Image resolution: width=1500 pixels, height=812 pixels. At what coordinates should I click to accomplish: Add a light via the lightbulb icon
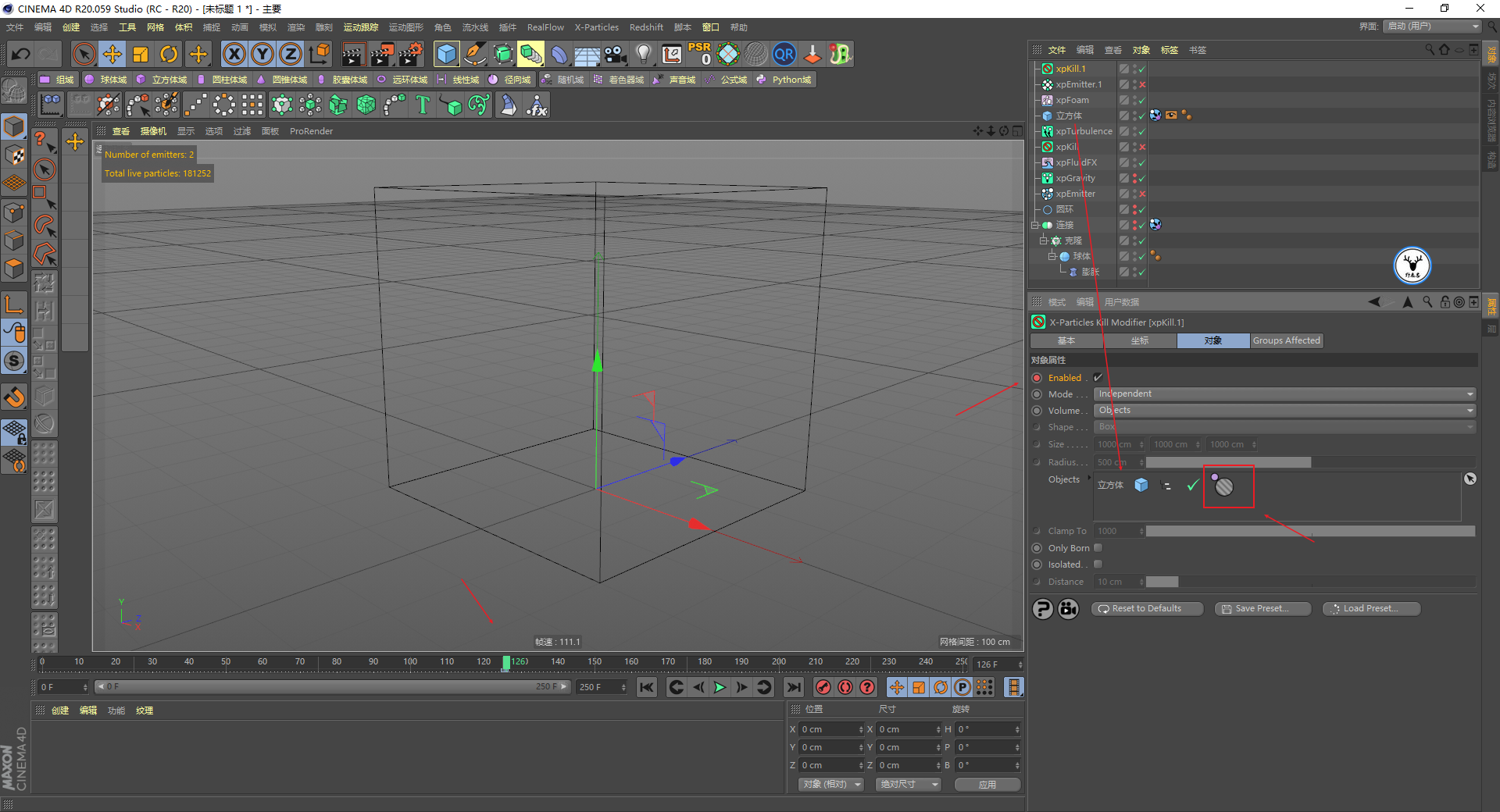point(643,54)
